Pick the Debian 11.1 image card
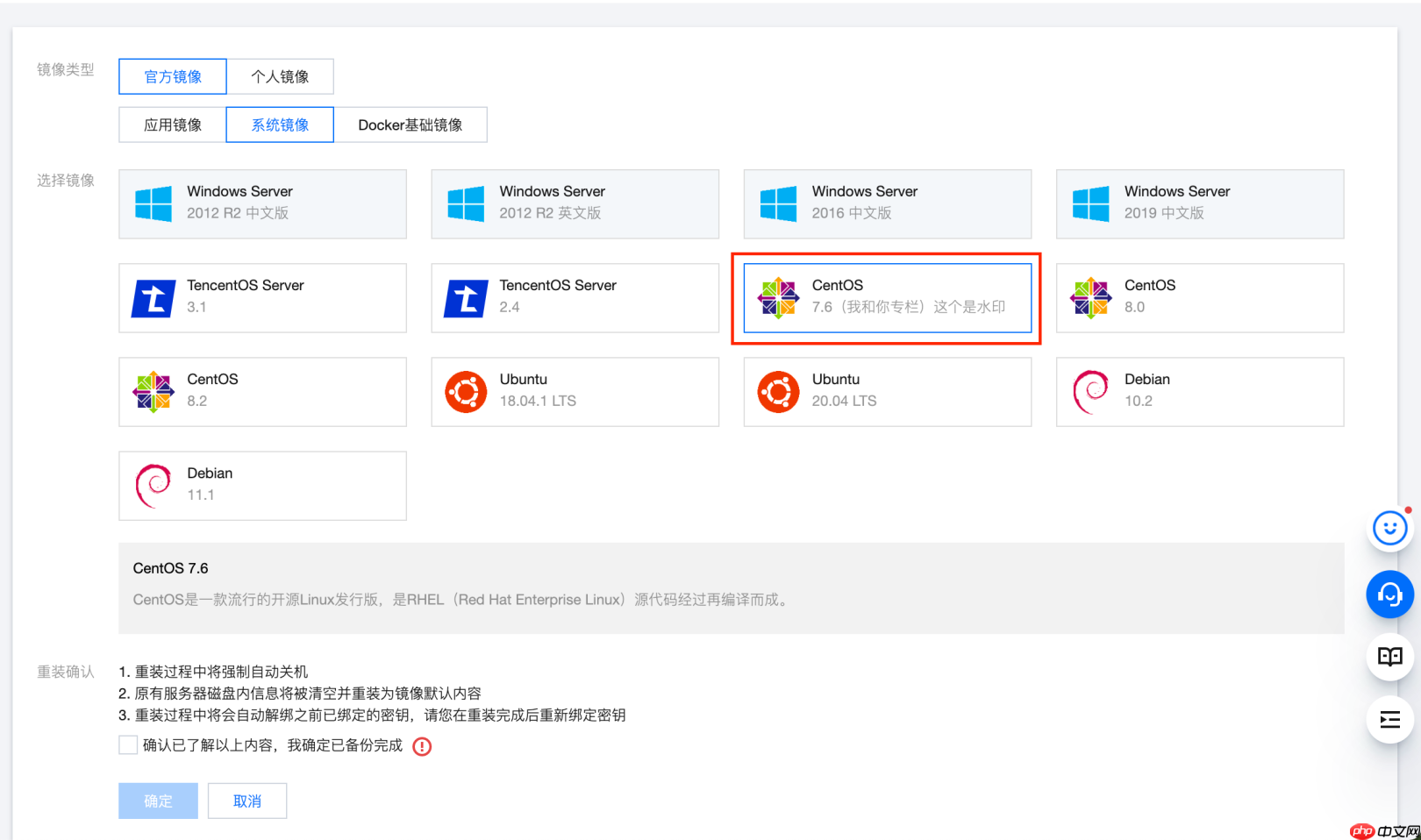 (262, 485)
